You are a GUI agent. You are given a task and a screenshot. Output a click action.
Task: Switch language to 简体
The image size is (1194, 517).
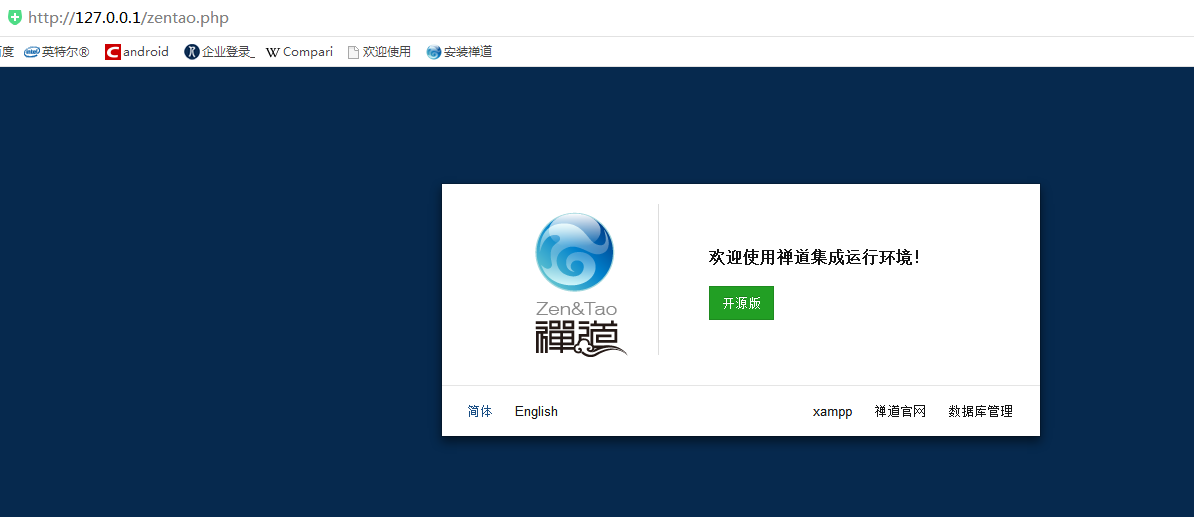tap(480, 411)
